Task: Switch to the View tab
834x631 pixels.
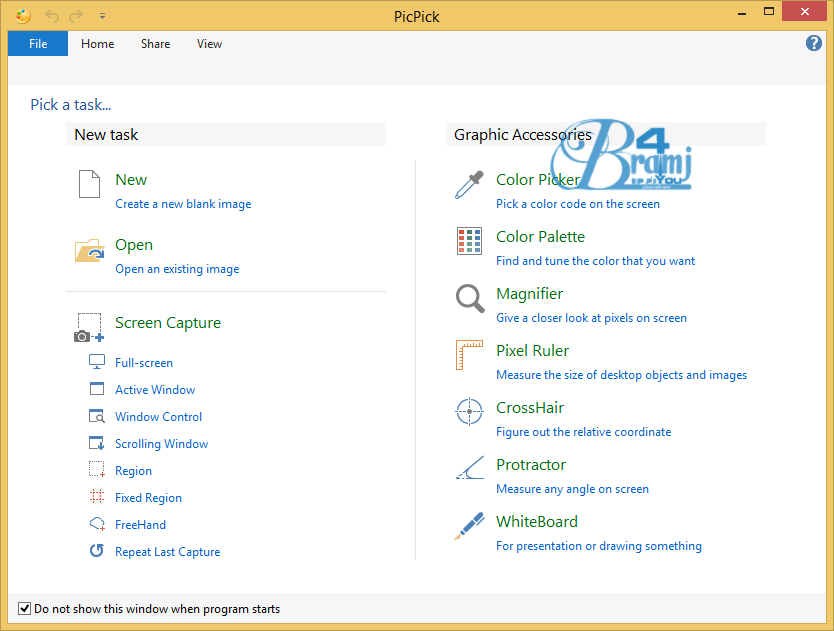Action: pos(209,44)
